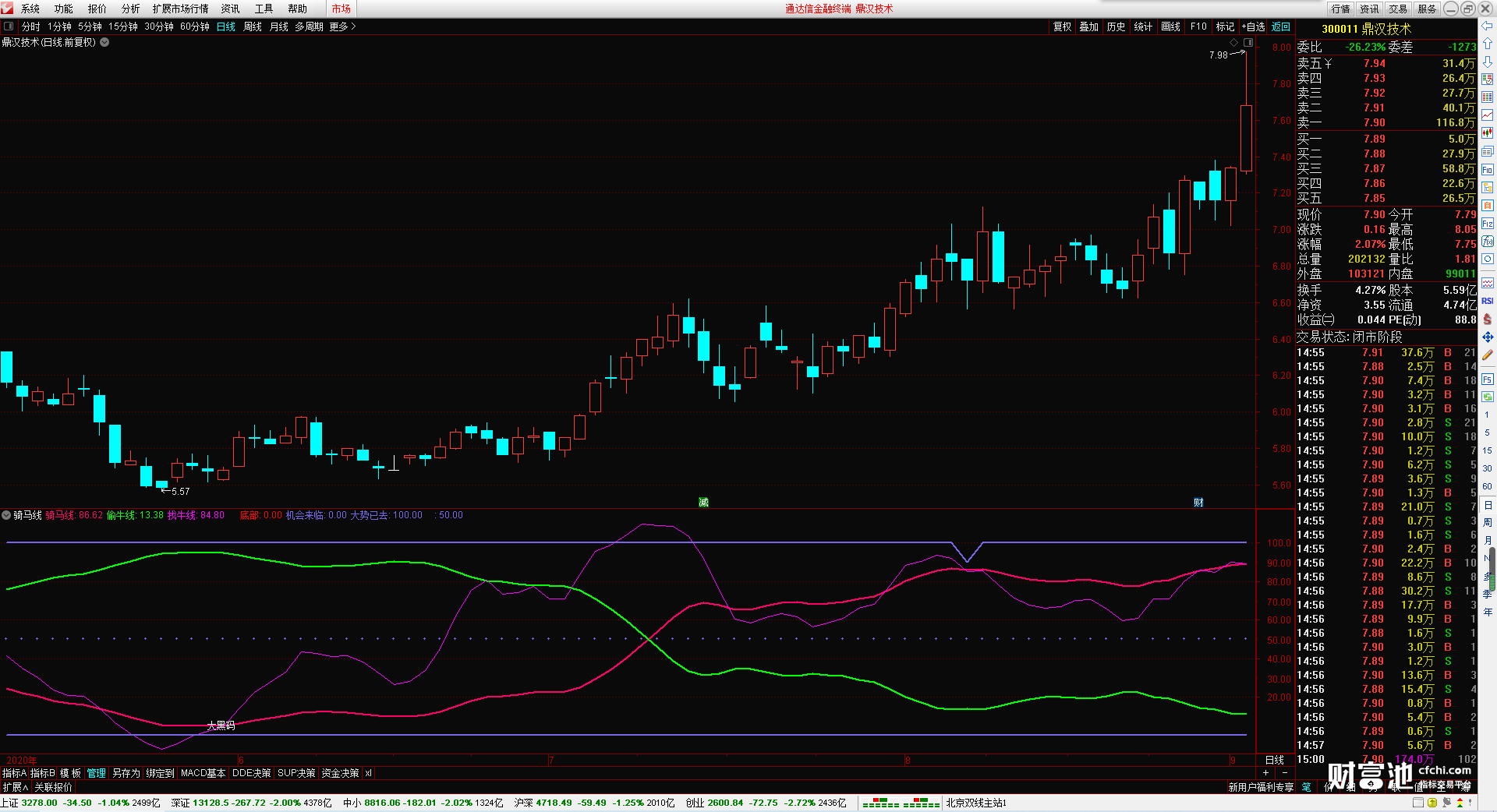Click the diamond icon above the price chart
The width and height of the screenshot is (1497, 812).
tap(1234, 42)
